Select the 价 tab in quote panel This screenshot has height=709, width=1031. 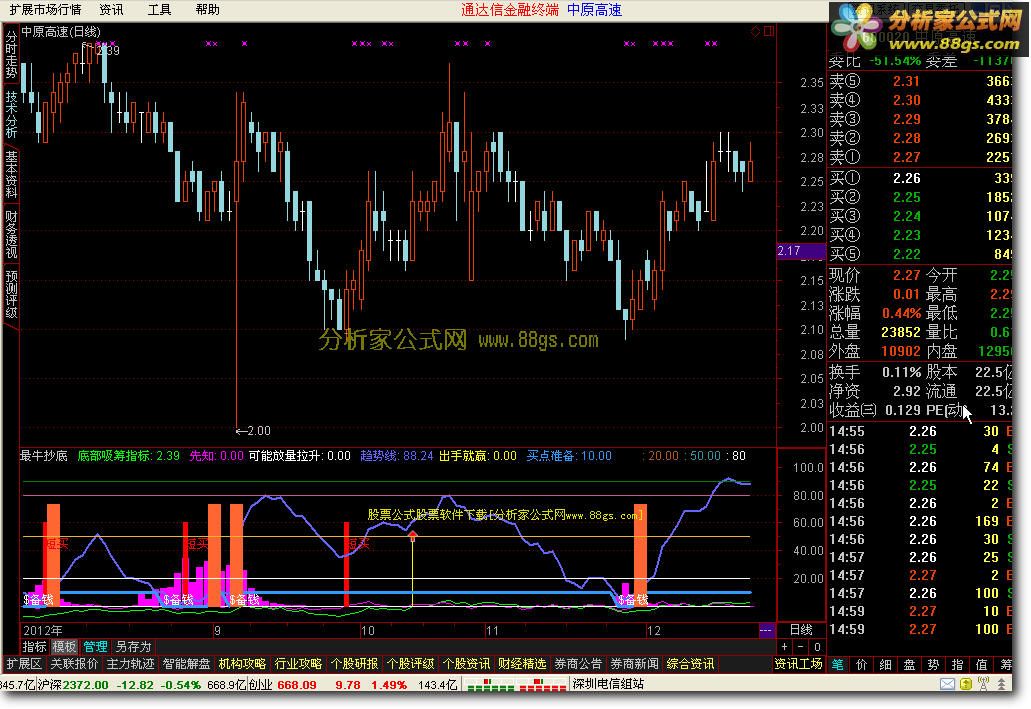tap(861, 664)
